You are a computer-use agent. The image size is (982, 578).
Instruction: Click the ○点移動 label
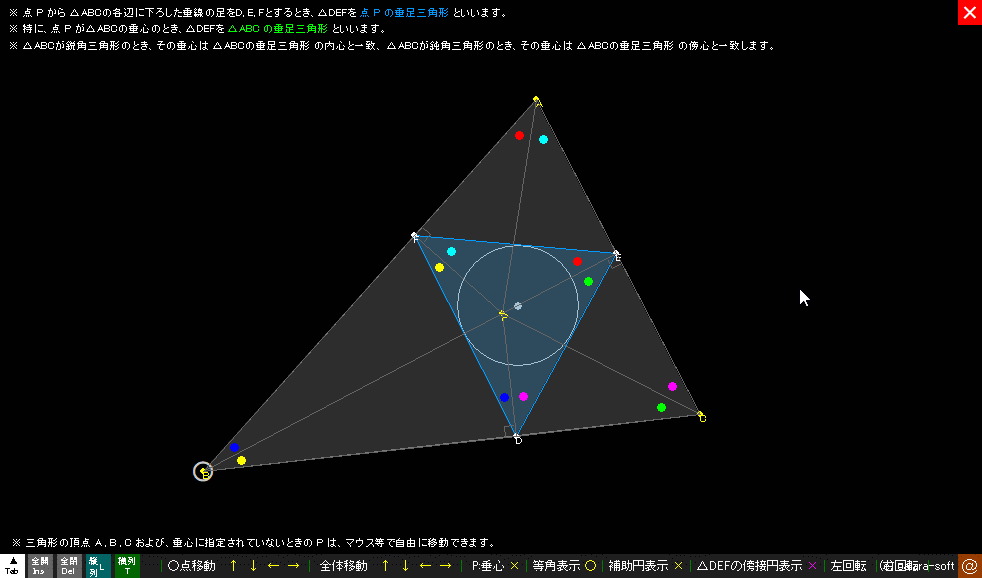191,566
